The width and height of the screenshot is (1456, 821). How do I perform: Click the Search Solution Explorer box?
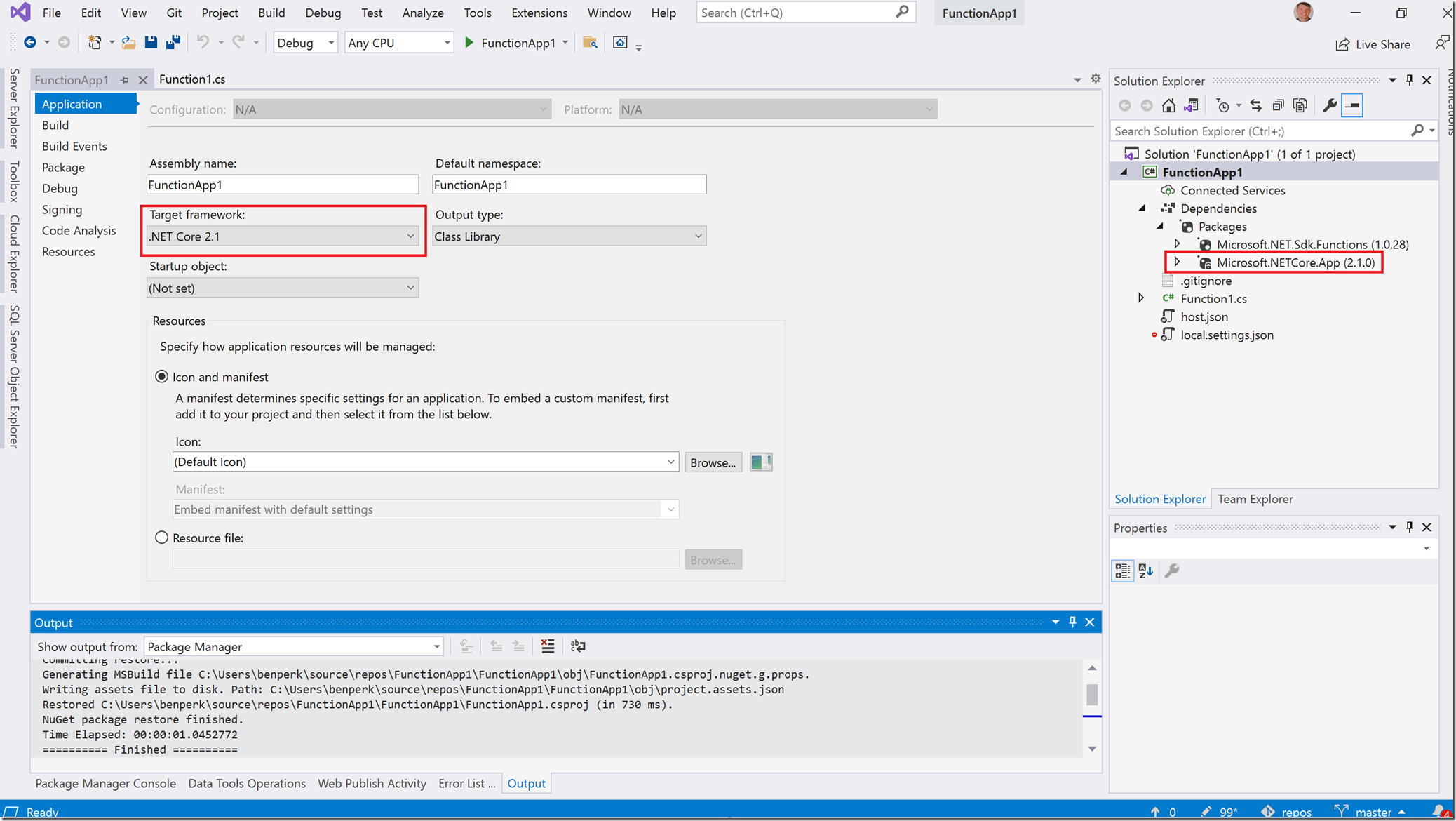pos(1261,131)
